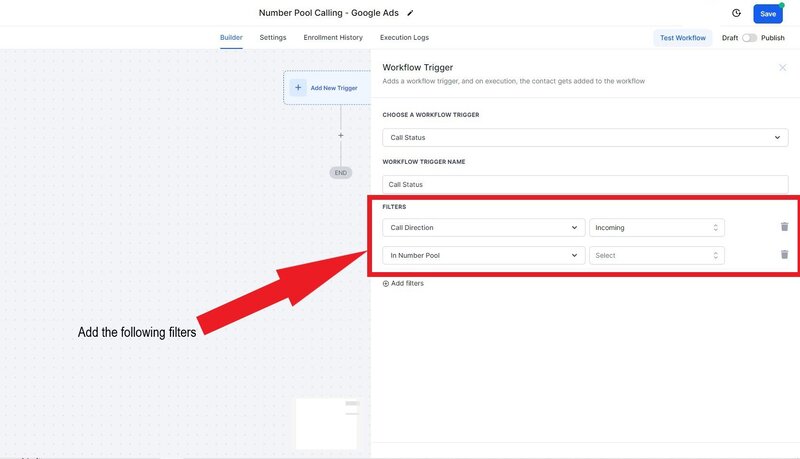Toggle the Draft/Publish switch
The width and height of the screenshot is (800, 459).
coord(749,38)
